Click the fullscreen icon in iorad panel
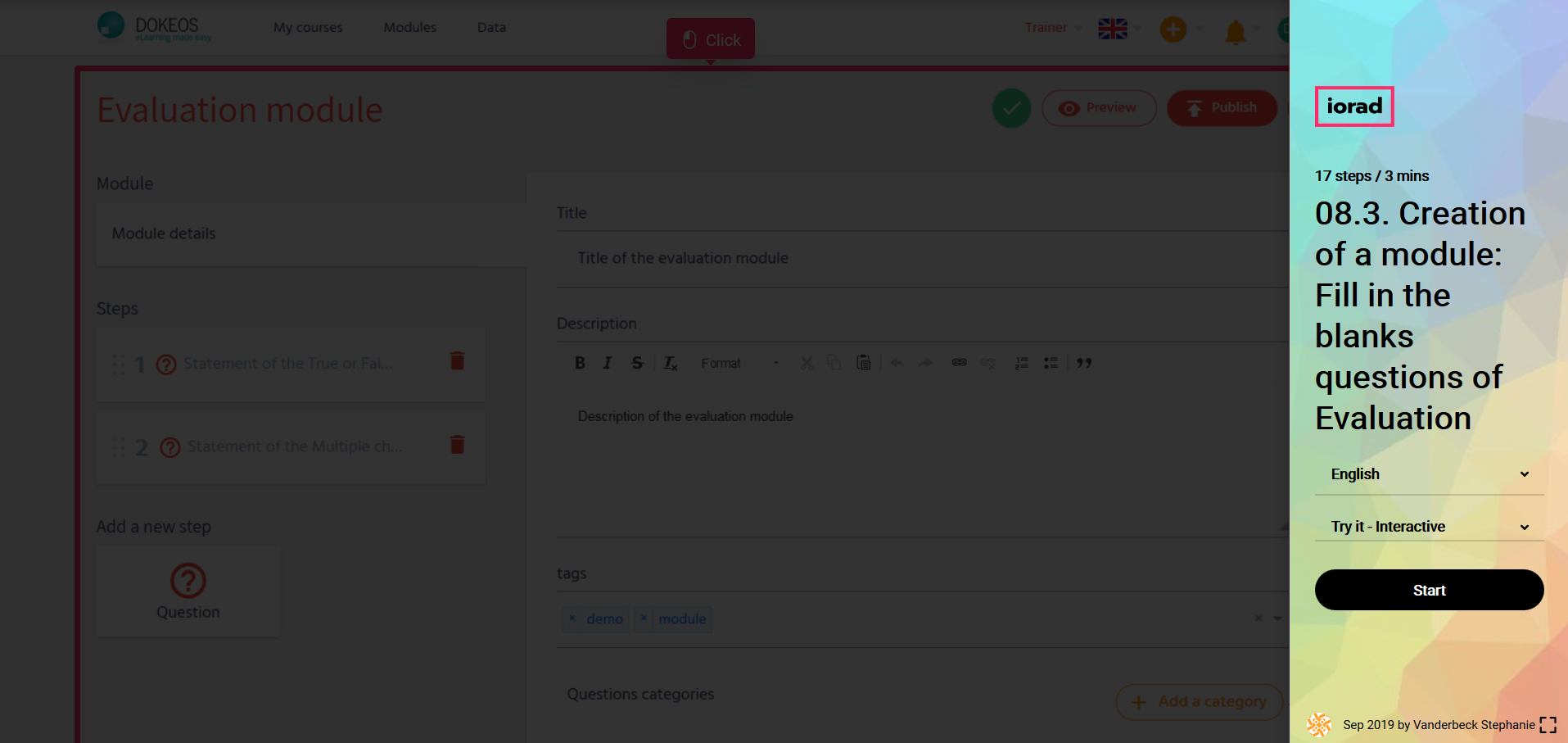 point(1548,725)
